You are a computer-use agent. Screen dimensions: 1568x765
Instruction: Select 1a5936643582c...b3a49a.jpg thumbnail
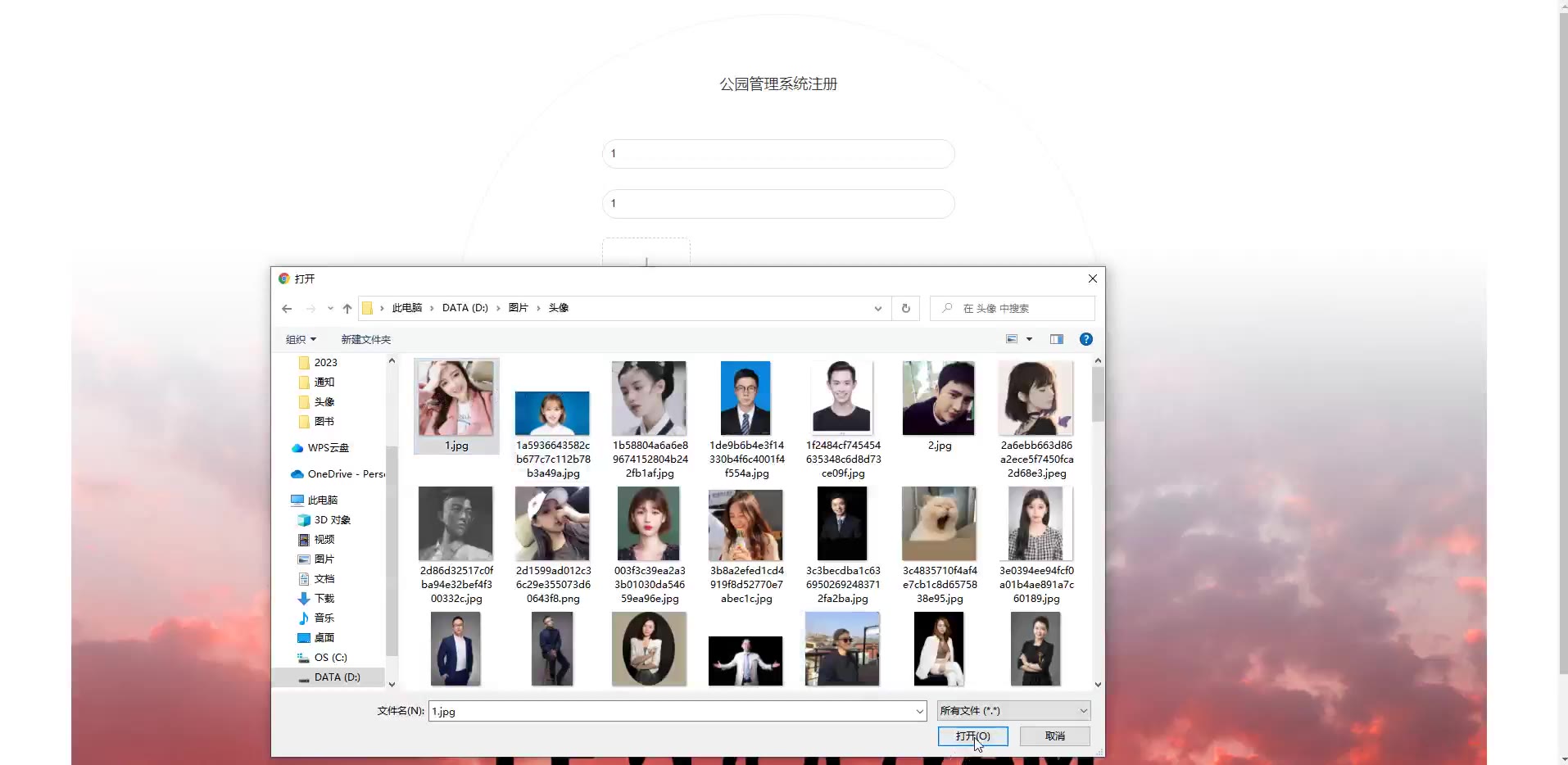point(552,413)
